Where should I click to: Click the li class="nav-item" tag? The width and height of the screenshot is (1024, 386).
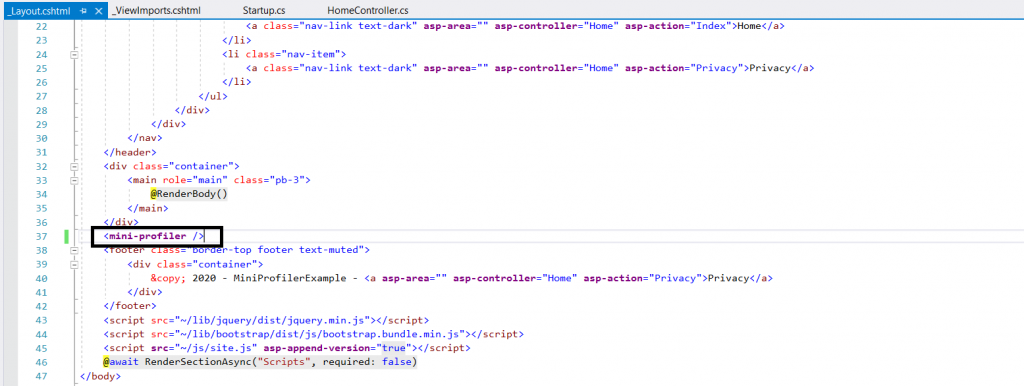click(284, 55)
